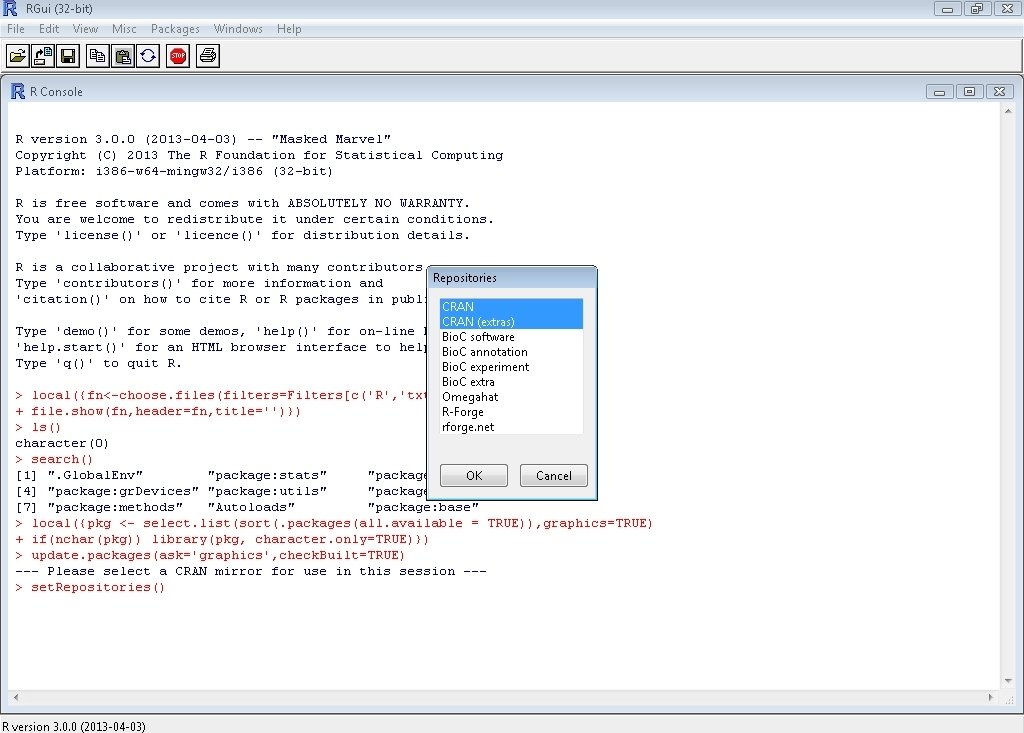Maximize the R Console child window
Viewport: 1024px width, 733px height.
pos(969,91)
